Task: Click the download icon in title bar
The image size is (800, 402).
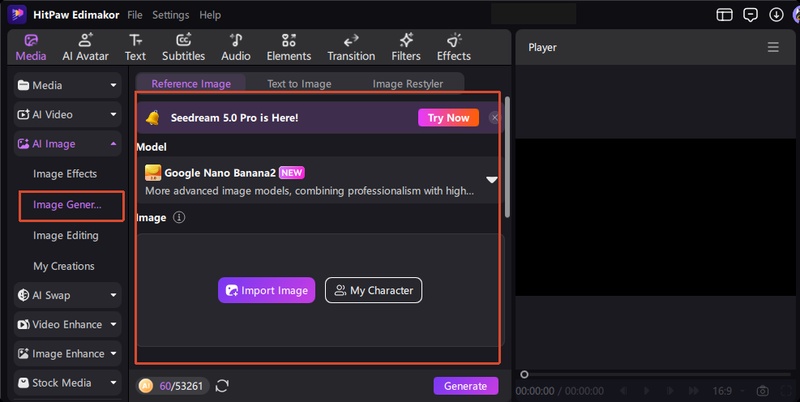Action: 776,15
